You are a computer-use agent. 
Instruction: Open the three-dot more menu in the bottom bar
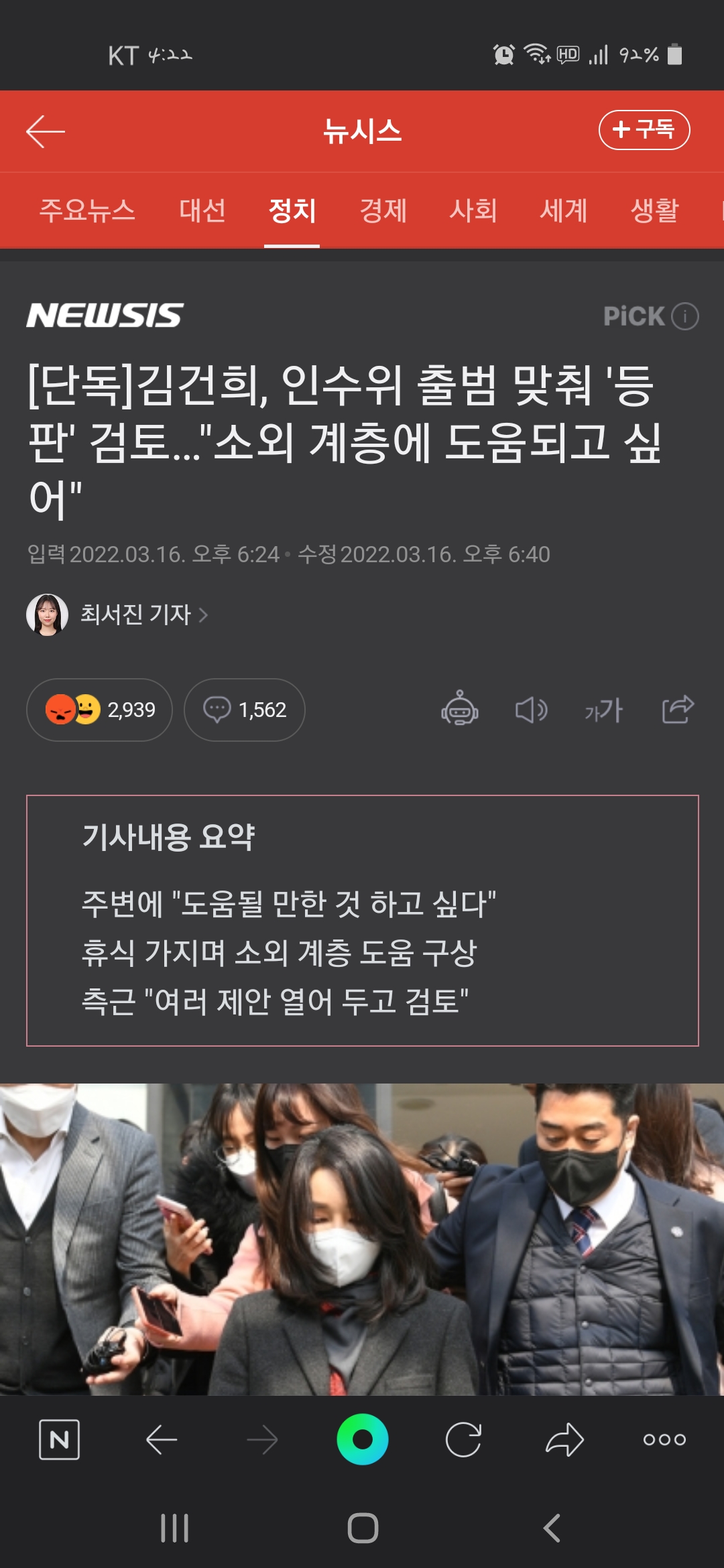(664, 1439)
